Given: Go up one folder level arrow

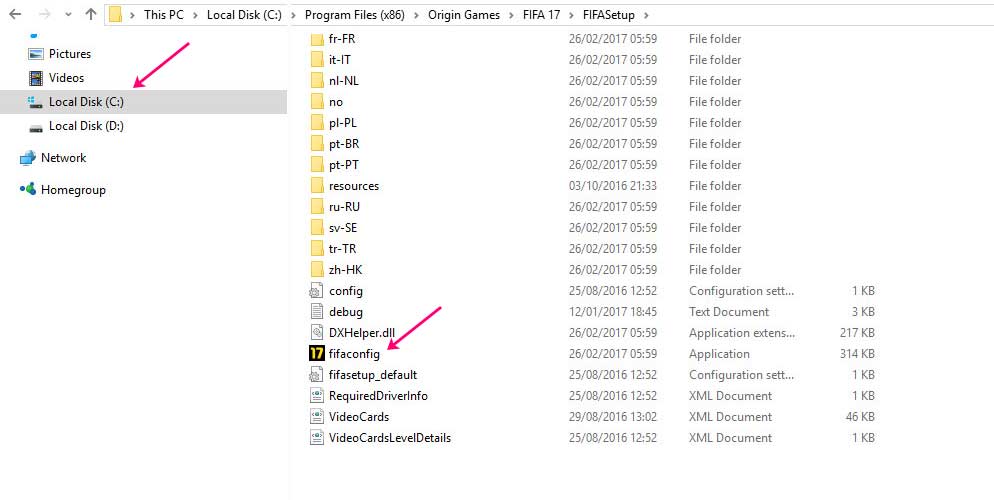Looking at the screenshot, I should pyautogui.click(x=91, y=14).
